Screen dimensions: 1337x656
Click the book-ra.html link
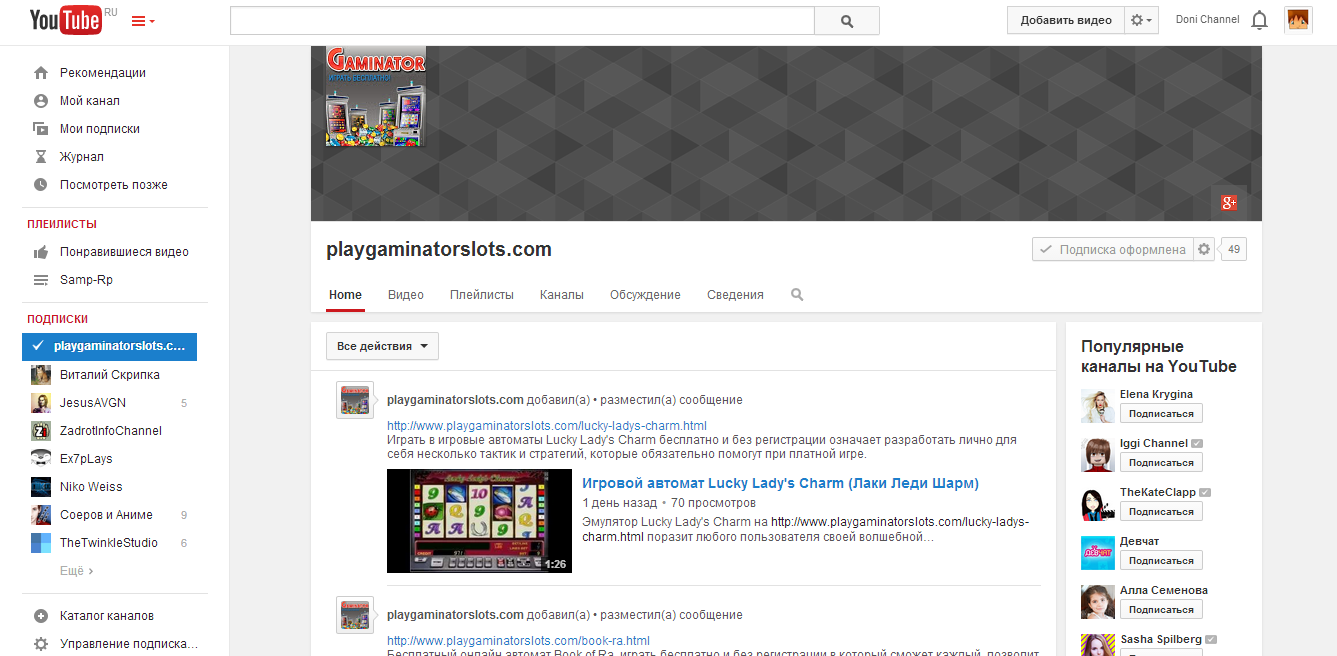tap(518, 641)
